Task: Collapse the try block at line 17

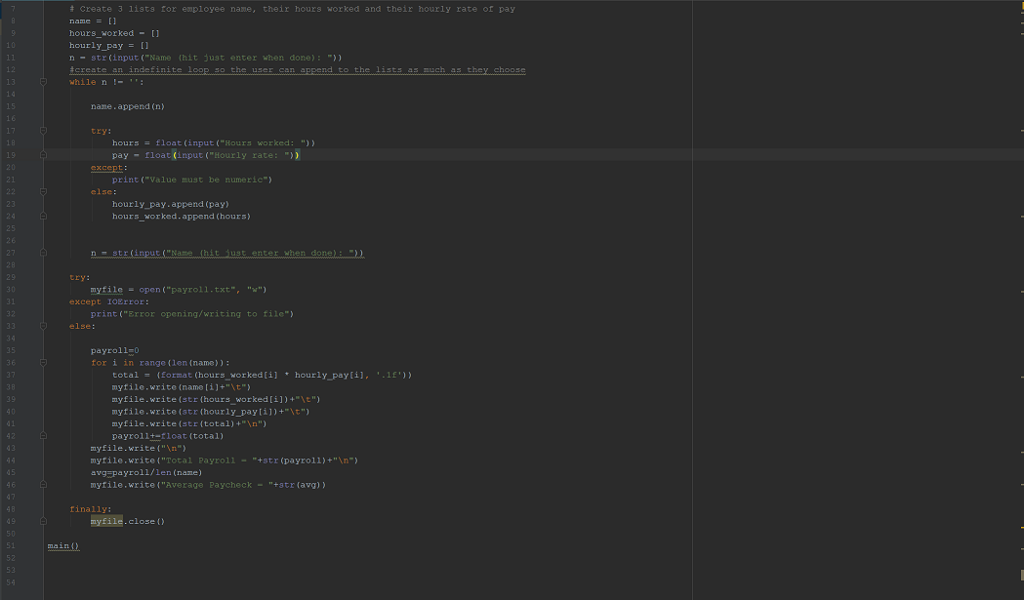Action: point(41,130)
